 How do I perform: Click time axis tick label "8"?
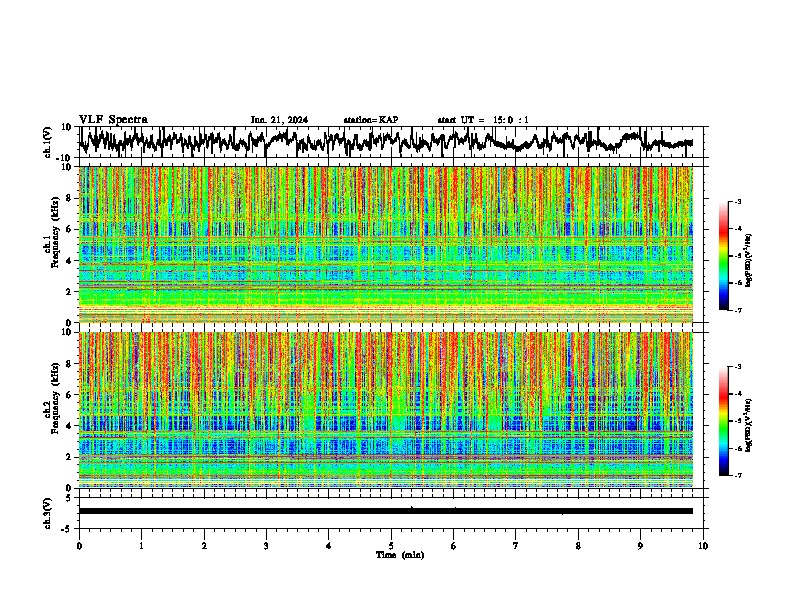pos(578,546)
